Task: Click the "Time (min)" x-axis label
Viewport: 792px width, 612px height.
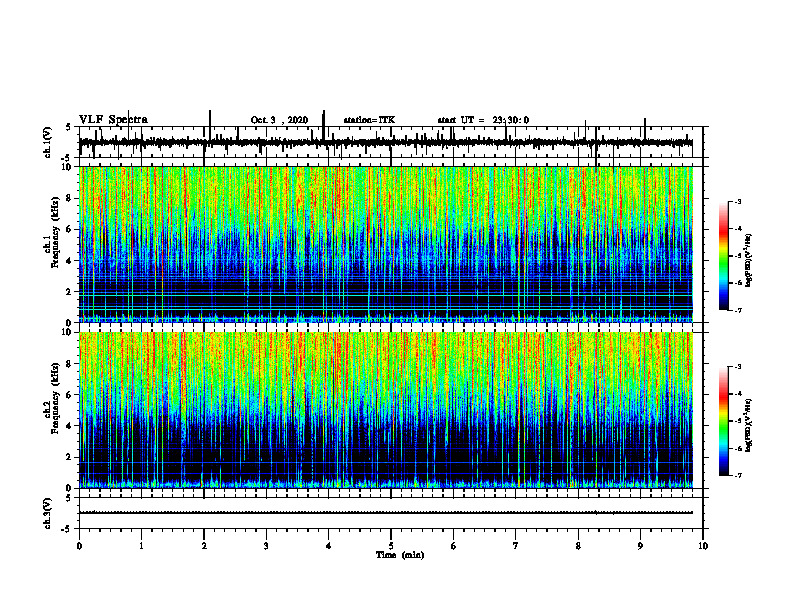Action: (400, 555)
